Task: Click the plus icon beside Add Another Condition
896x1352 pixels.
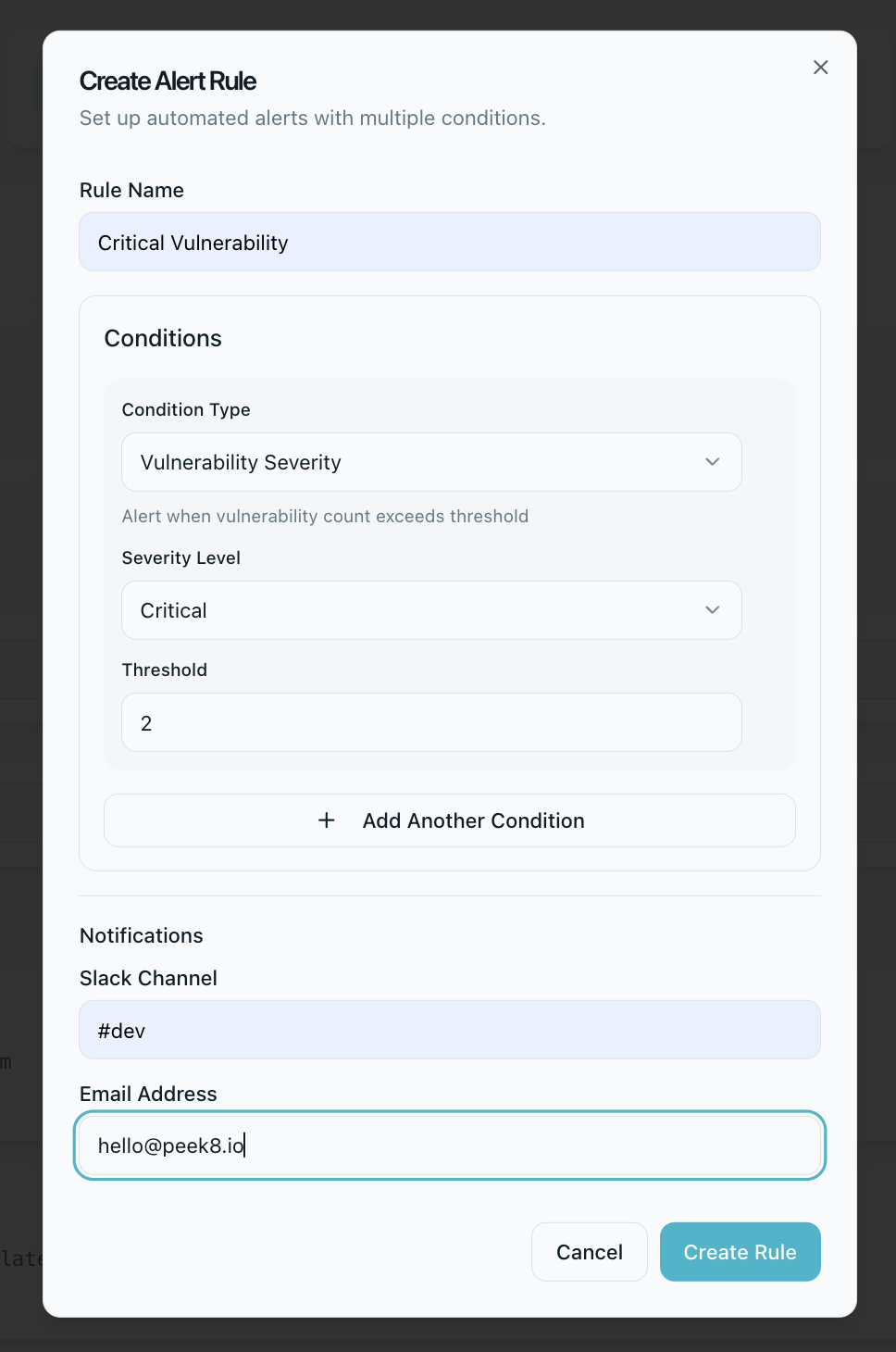Action: pos(327,820)
